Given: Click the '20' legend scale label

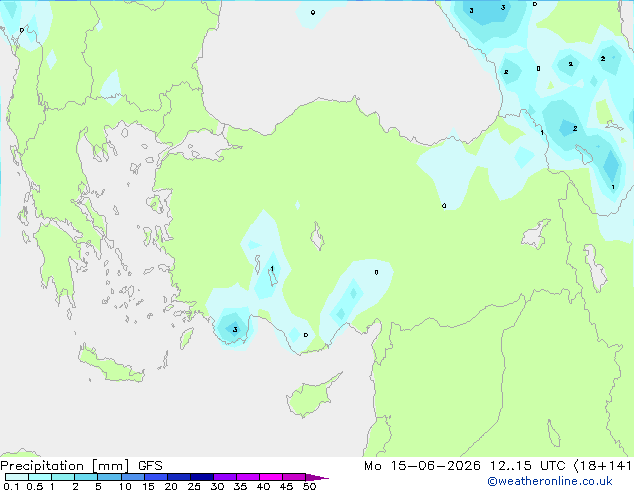Looking at the screenshot, I should (x=171, y=486).
